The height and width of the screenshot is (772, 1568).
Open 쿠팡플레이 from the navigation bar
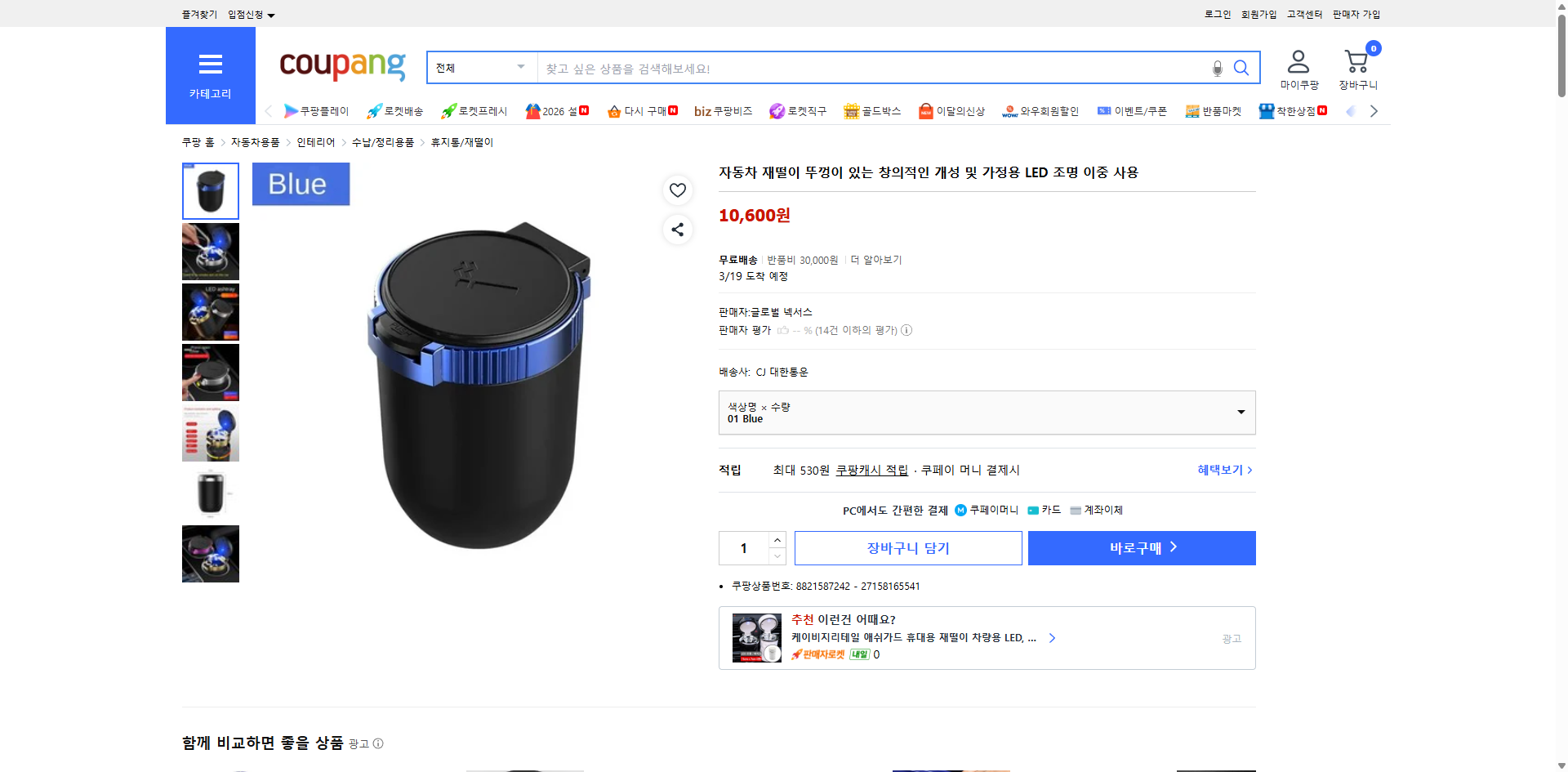(317, 110)
